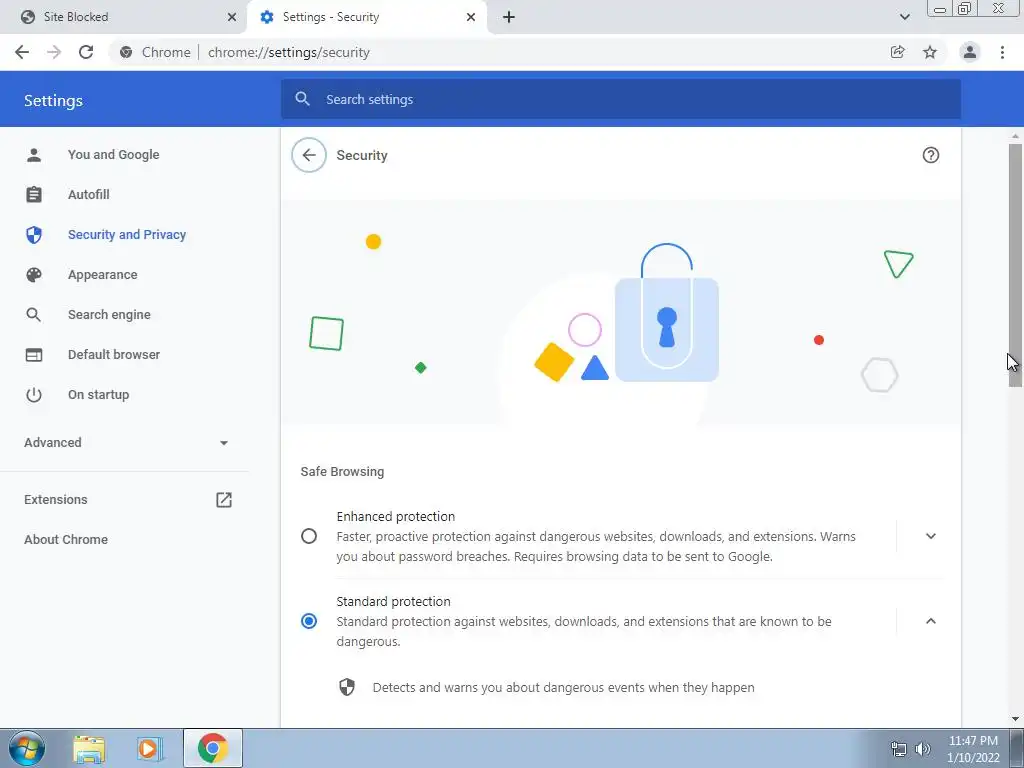Viewport: 1024px width, 768px height.
Task: Switch to the Site Blocked tab
Action: [x=124, y=17]
